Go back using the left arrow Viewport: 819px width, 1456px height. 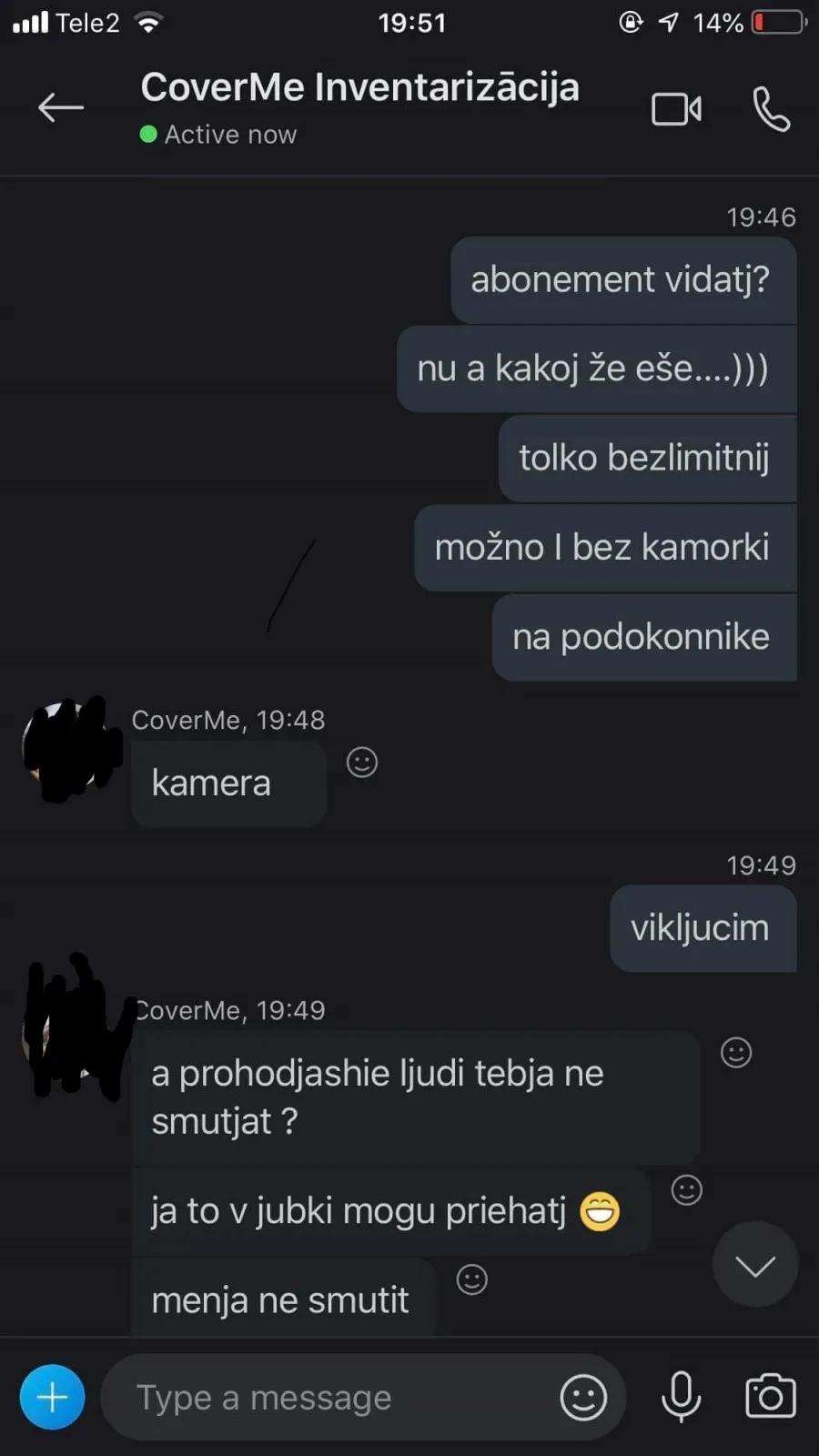click(61, 107)
